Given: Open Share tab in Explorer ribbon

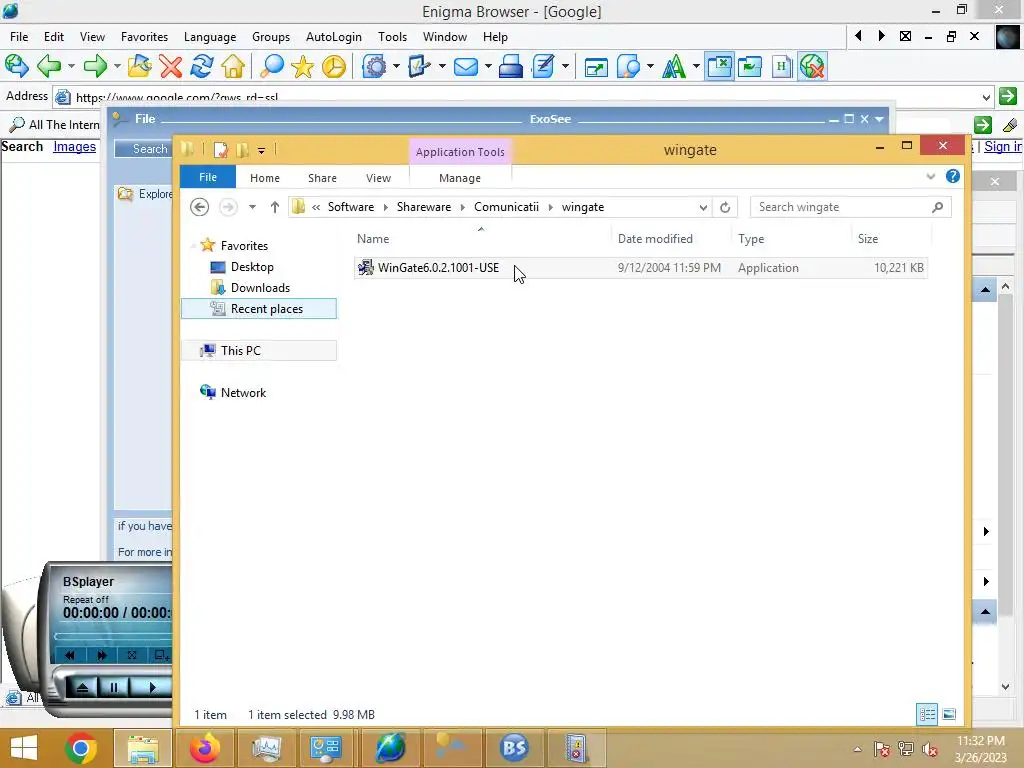Looking at the screenshot, I should 322,178.
